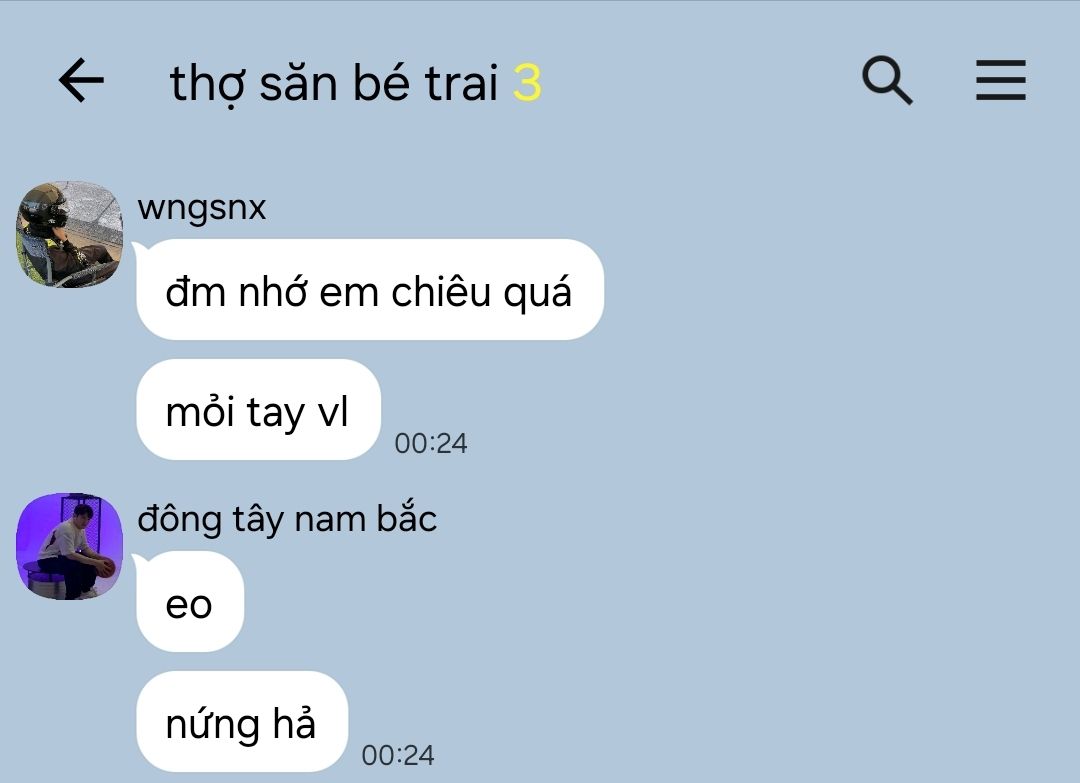1080x783 pixels.
Task: Click the speech tail of the 'eo' bubble
Action: pos(138,561)
